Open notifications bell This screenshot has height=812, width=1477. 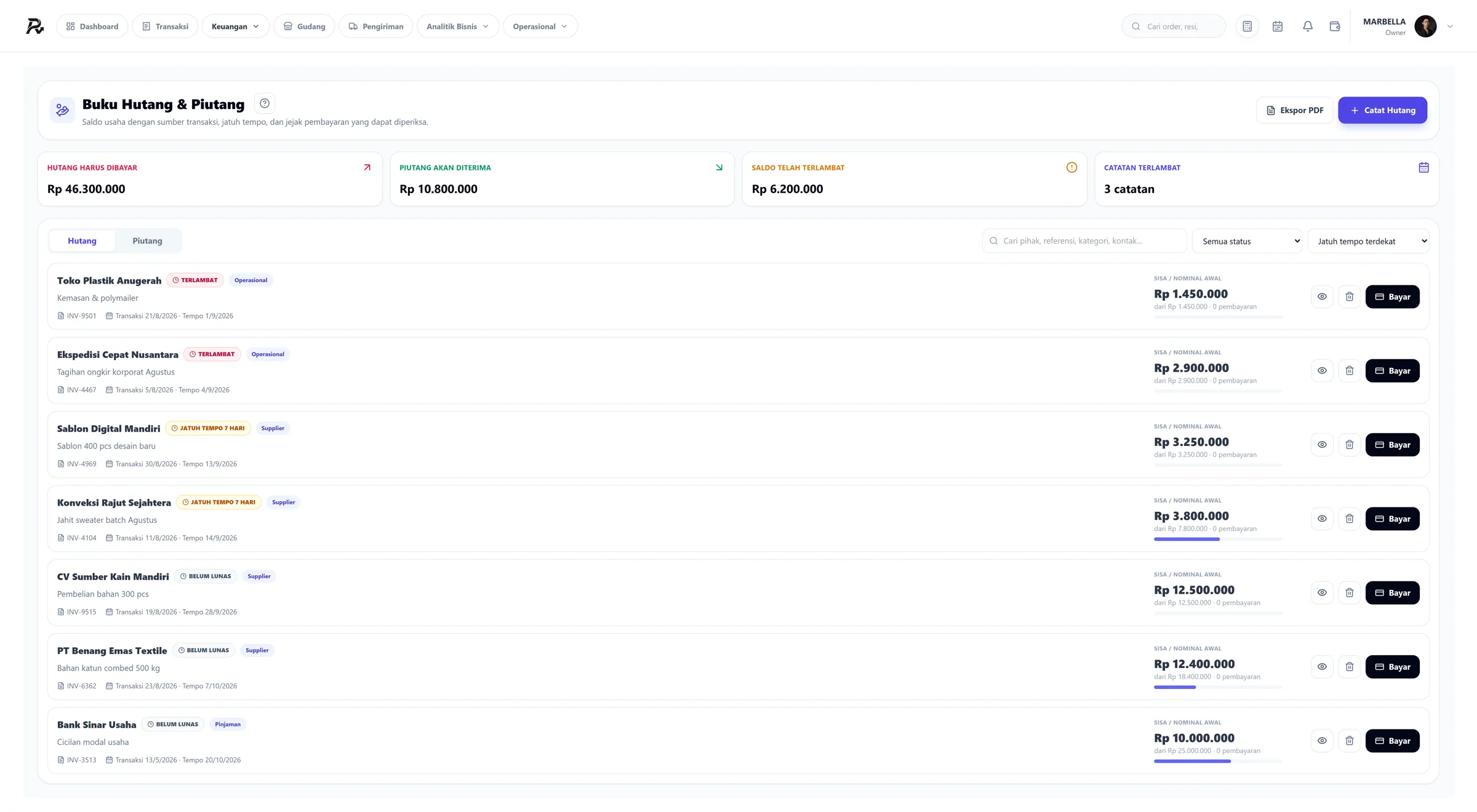tap(1308, 26)
